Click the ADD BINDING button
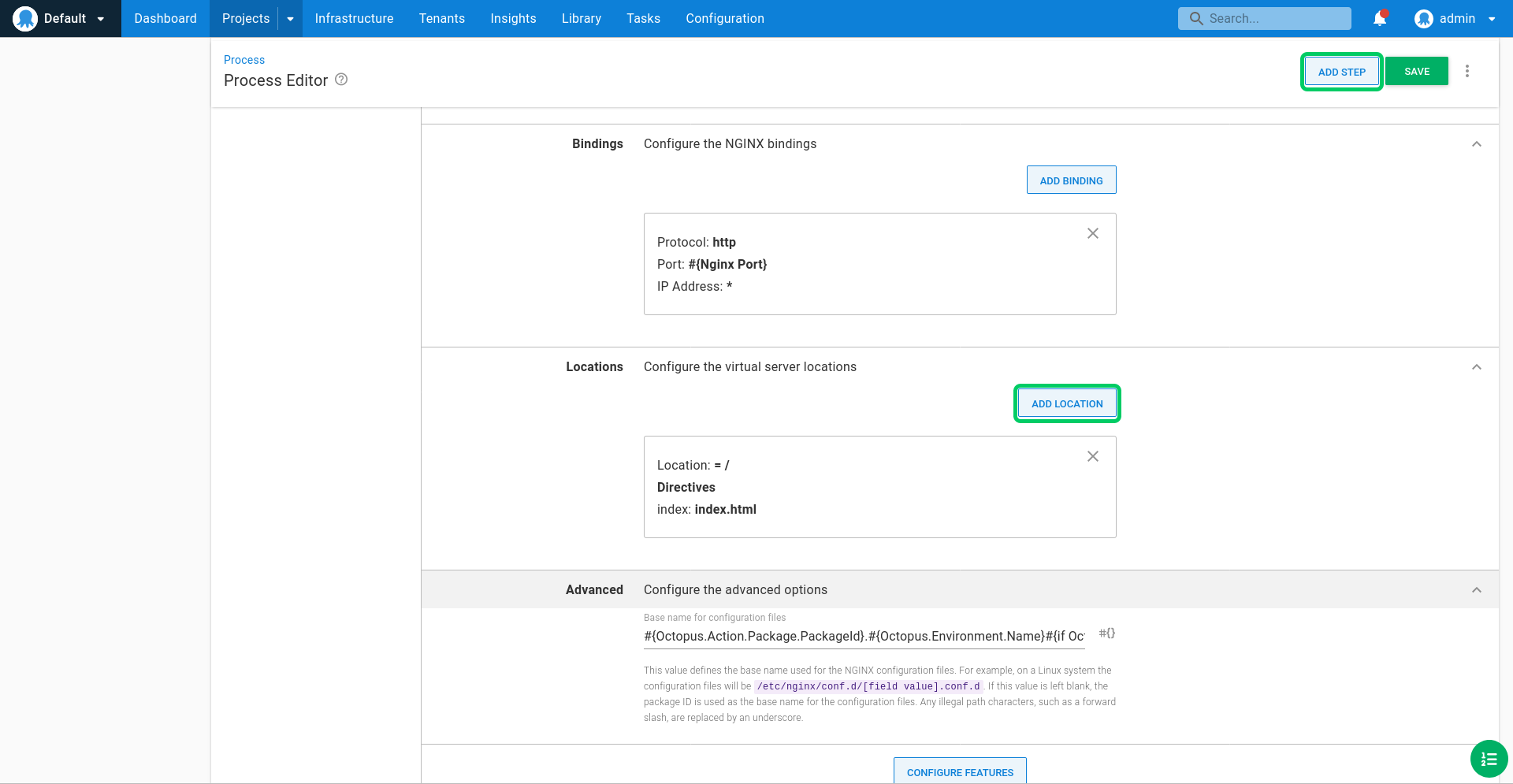 [x=1071, y=180]
